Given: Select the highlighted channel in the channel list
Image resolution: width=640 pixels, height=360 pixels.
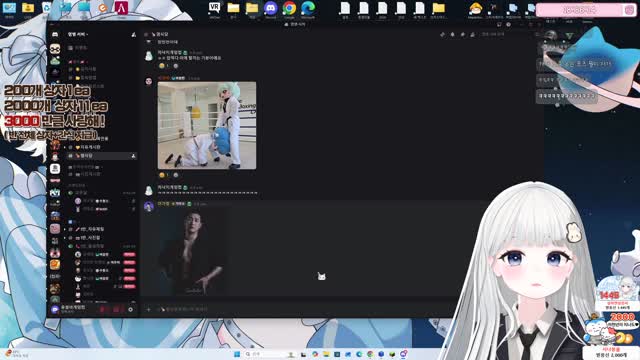Looking at the screenshot, I should click(102, 156).
